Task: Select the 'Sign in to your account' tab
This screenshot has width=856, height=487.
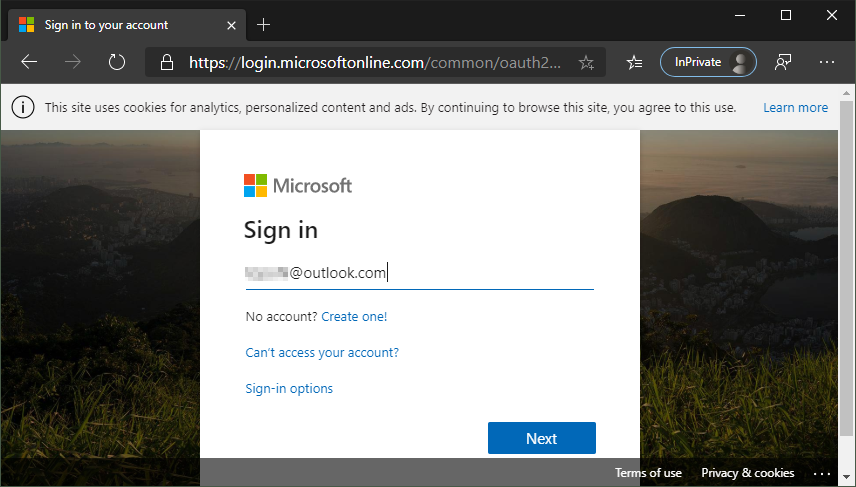Action: point(127,25)
